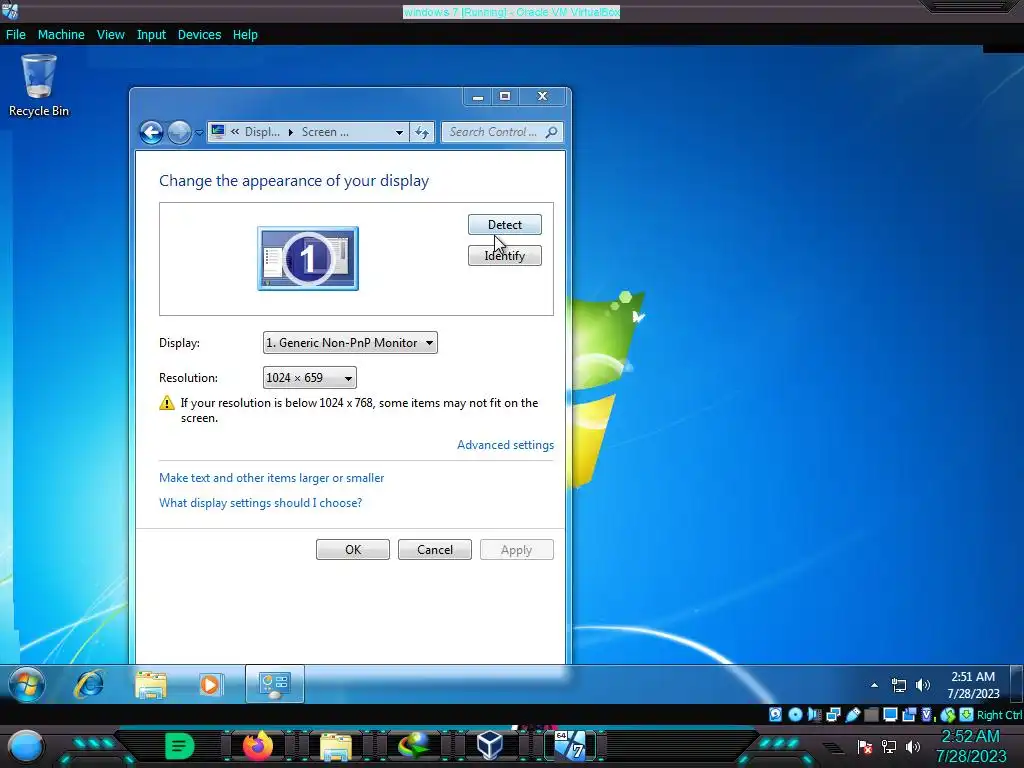The image size is (1024, 768).
Task: Click the VirtualBox optical disc icon
Action: click(795, 714)
